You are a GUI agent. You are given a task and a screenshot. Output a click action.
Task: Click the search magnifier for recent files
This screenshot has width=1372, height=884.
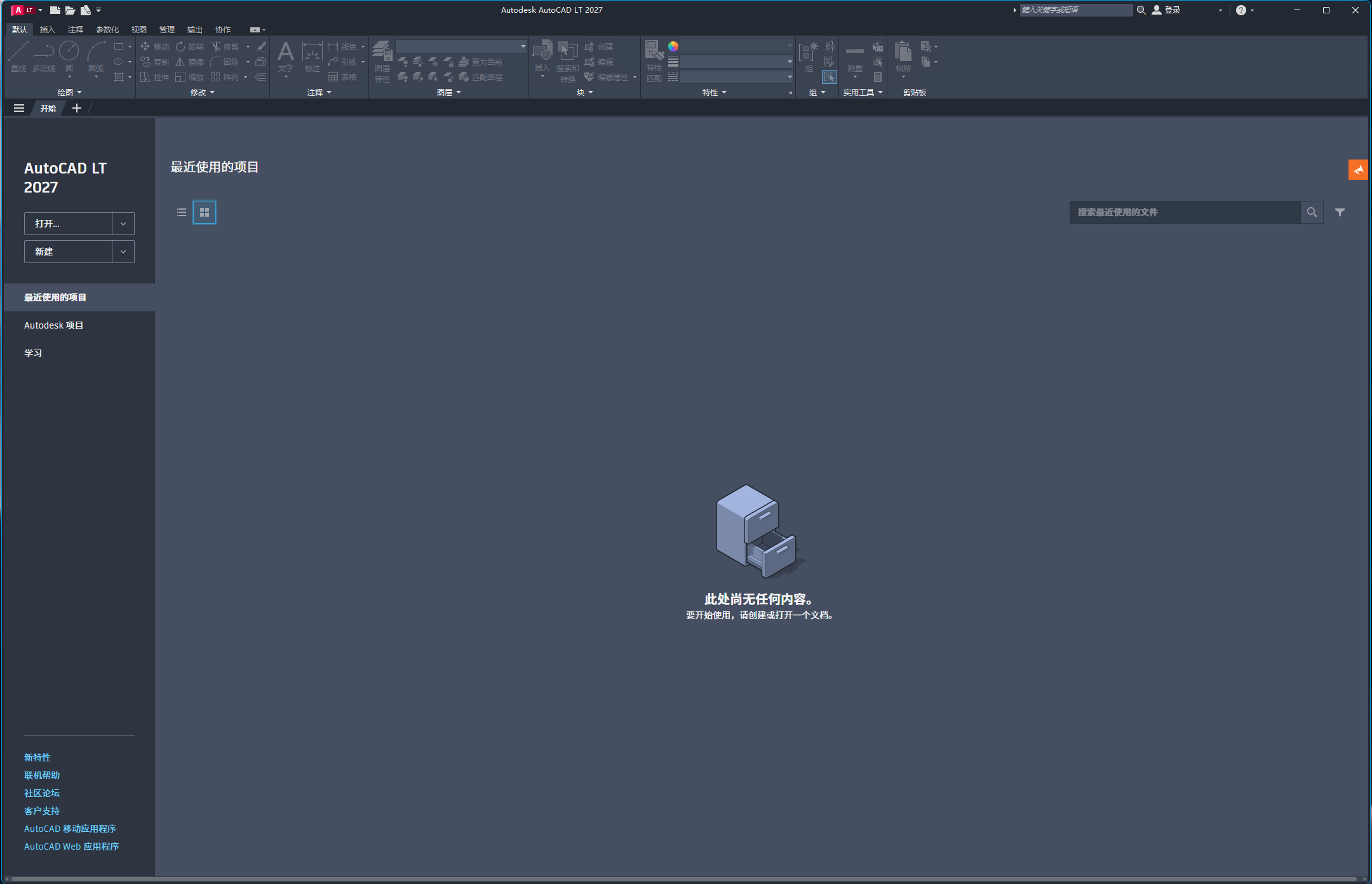click(x=1312, y=212)
